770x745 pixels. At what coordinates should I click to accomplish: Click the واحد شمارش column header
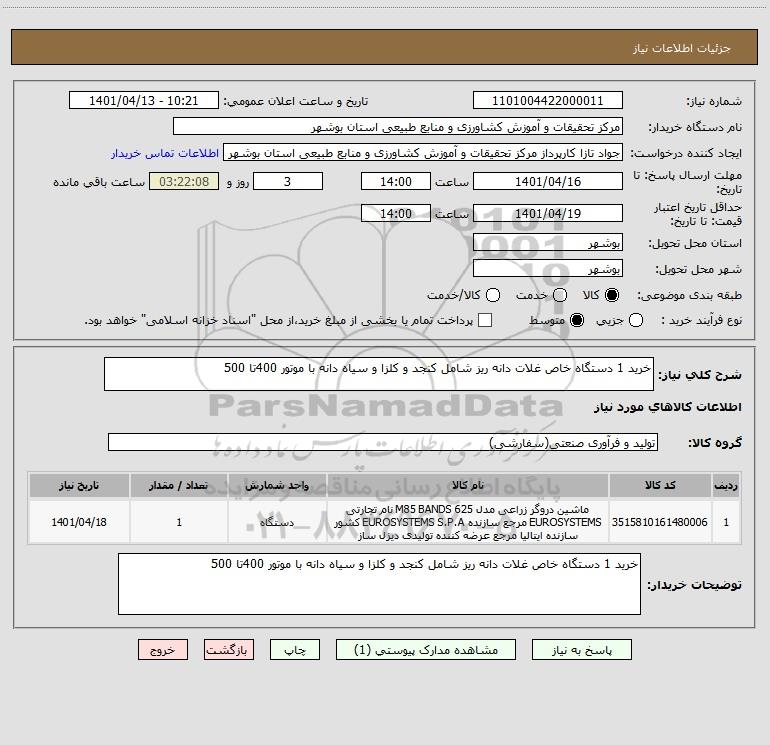tap(277, 485)
